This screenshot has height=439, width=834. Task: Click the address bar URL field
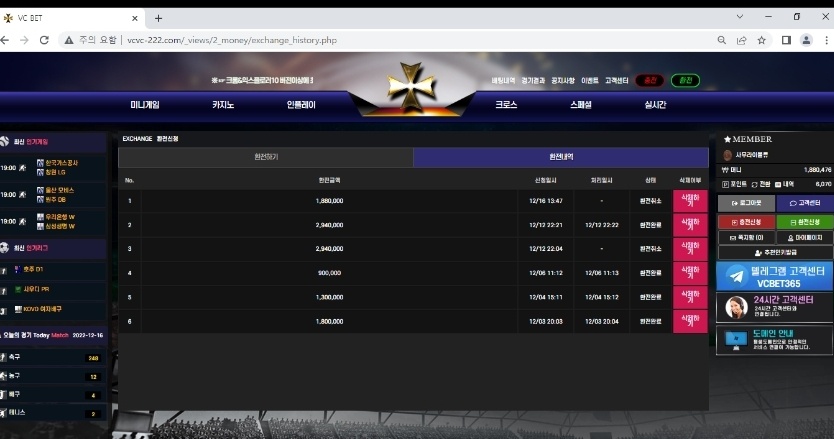click(400, 40)
